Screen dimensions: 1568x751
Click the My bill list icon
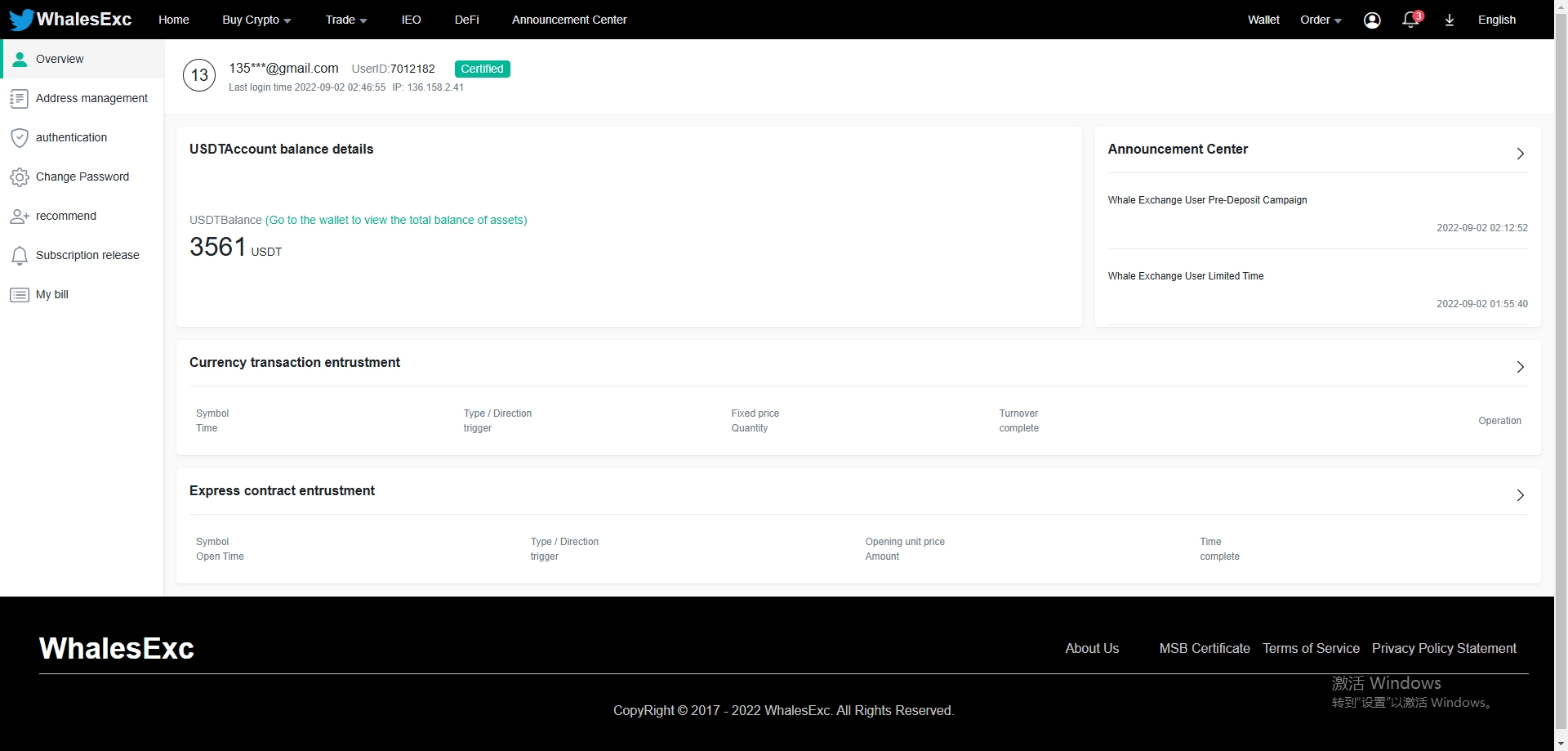pos(20,295)
